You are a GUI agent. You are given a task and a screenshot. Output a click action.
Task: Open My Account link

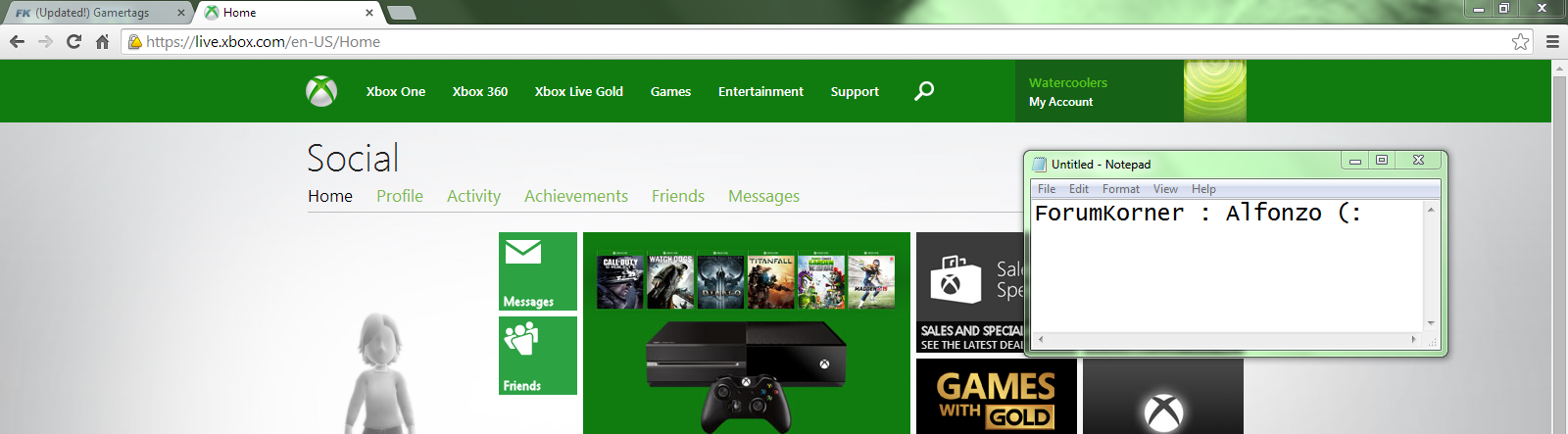click(1060, 102)
